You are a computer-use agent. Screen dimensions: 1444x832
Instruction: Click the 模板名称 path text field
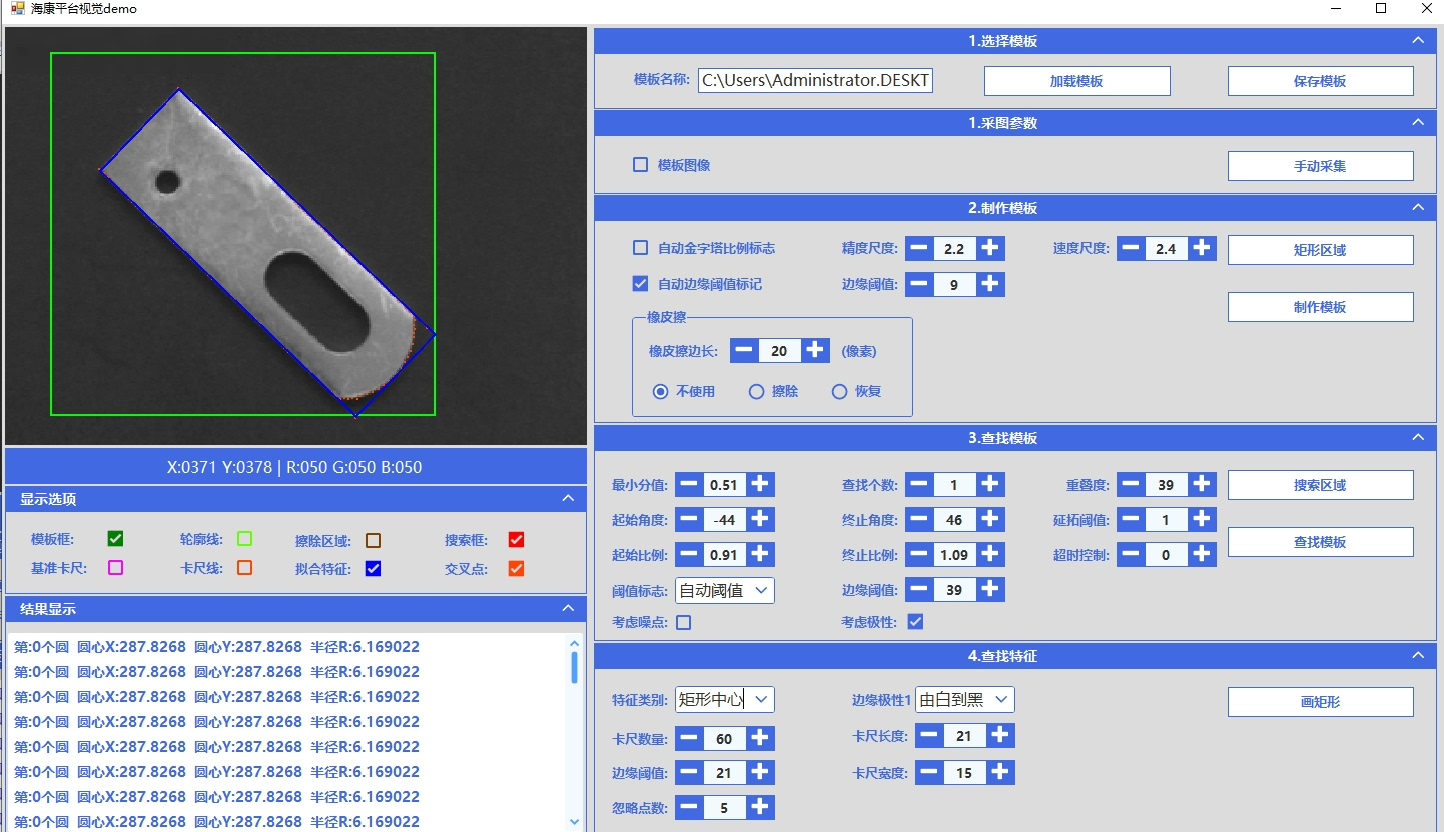point(815,81)
